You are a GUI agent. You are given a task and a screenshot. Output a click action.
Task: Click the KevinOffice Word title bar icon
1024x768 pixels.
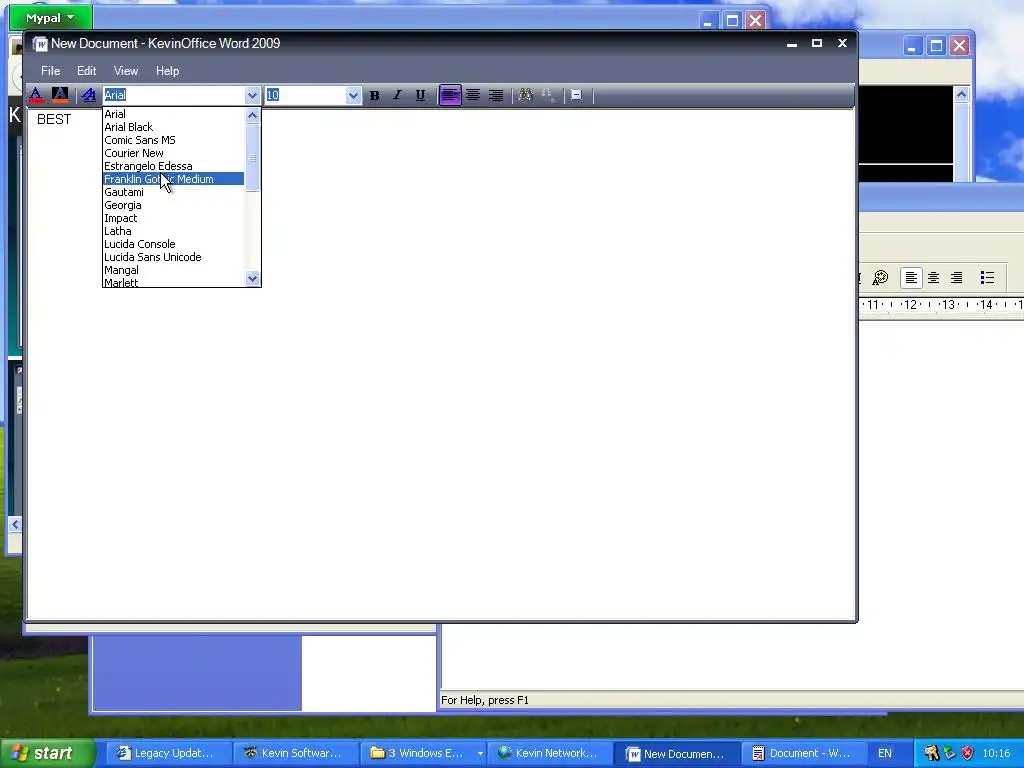coord(40,44)
